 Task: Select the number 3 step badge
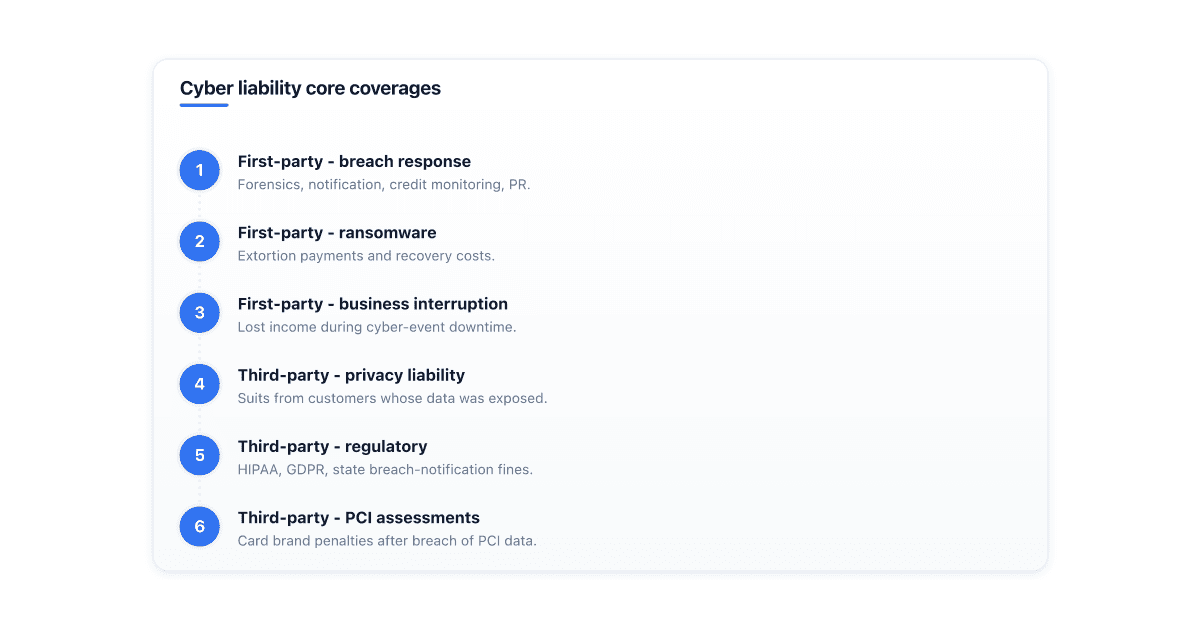199,313
